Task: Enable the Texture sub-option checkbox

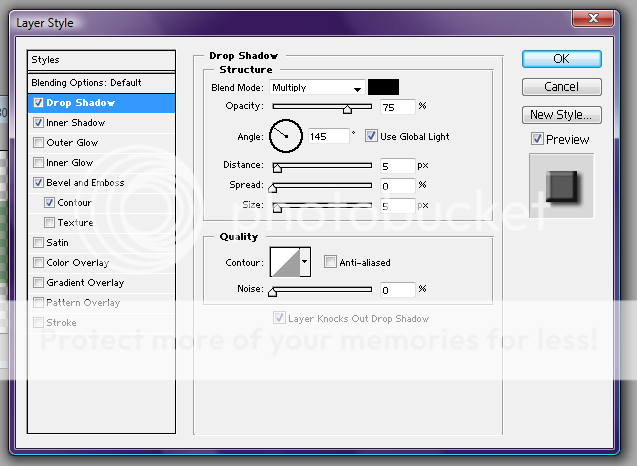Action: point(50,222)
